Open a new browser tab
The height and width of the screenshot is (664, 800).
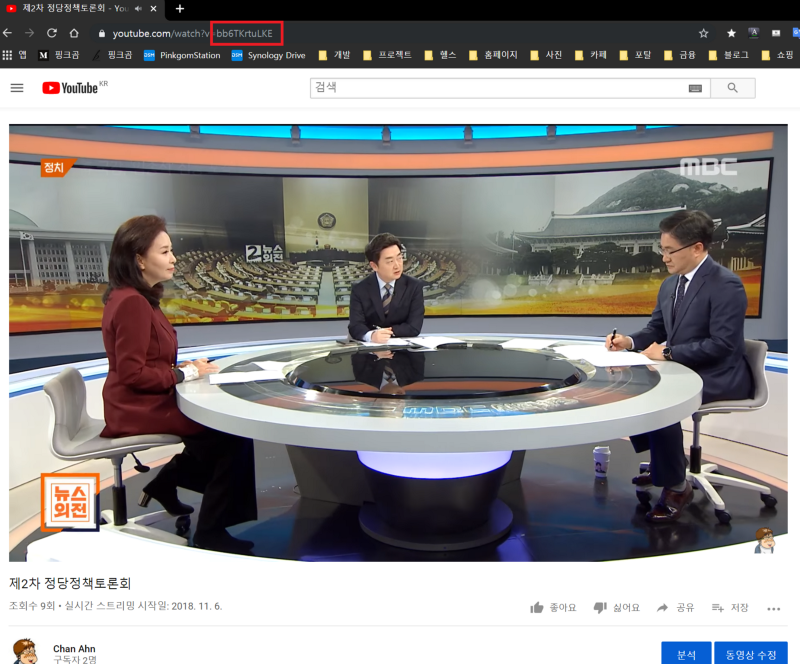tap(180, 9)
